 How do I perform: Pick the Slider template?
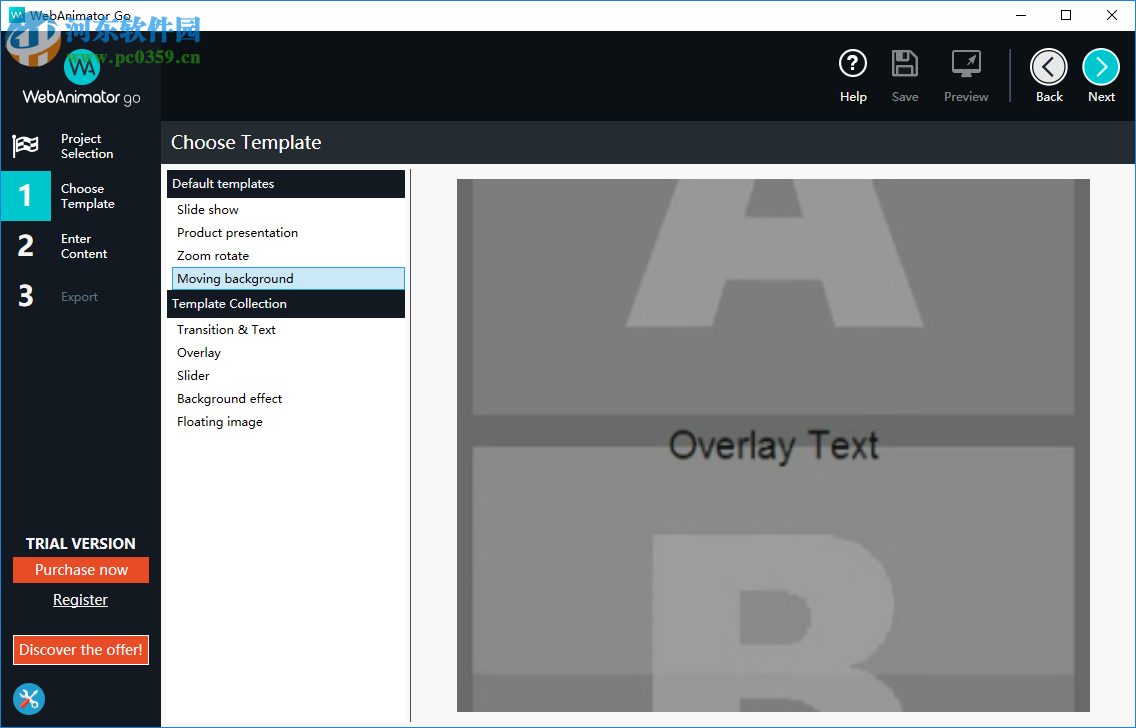(x=288, y=376)
